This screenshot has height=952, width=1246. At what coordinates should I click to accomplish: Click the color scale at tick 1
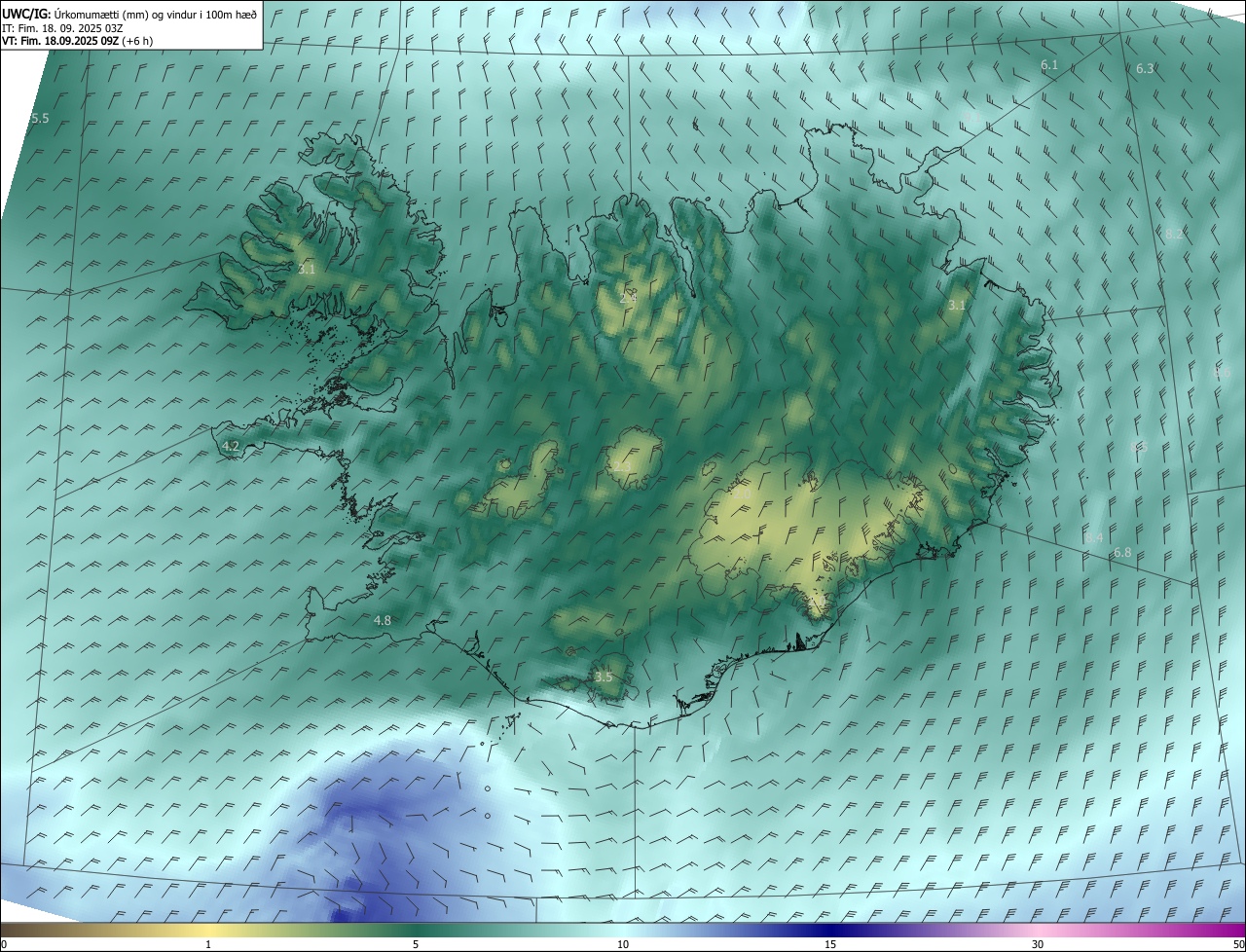(208, 944)
